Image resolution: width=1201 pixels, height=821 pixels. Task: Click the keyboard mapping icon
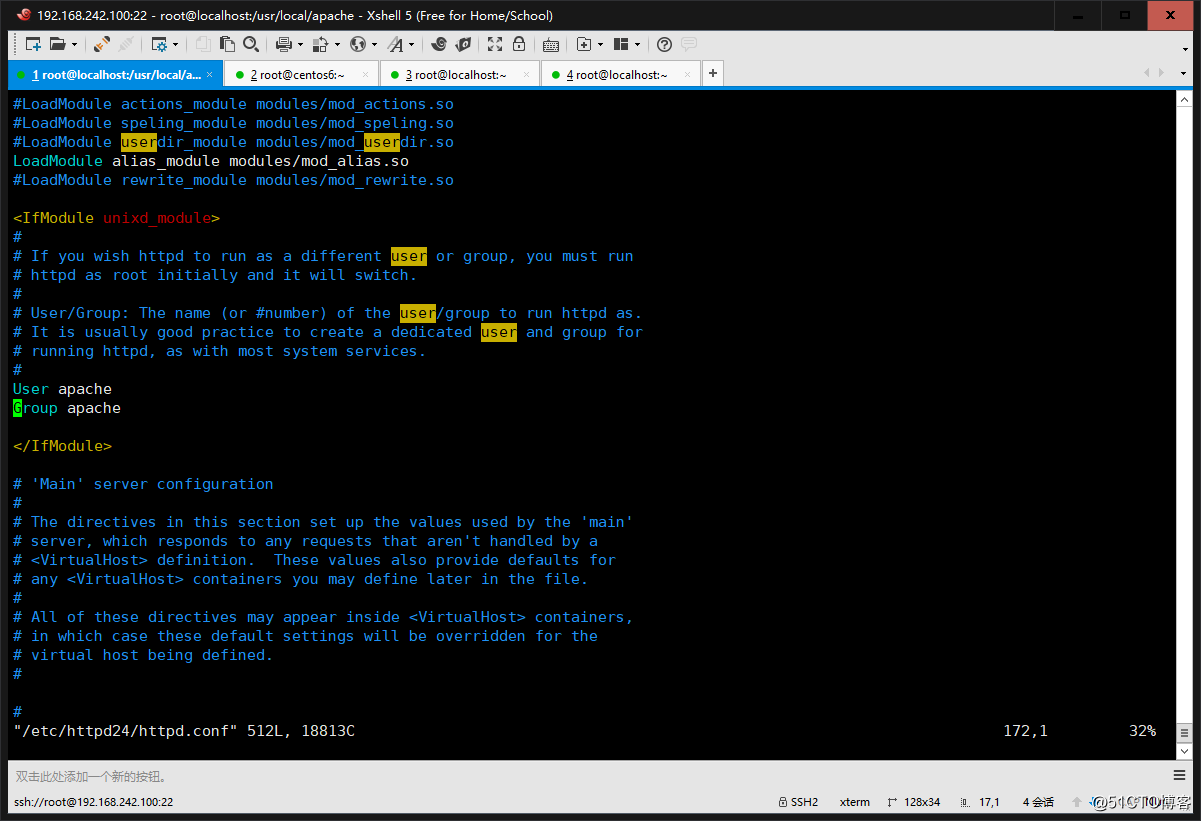[551, 44]
